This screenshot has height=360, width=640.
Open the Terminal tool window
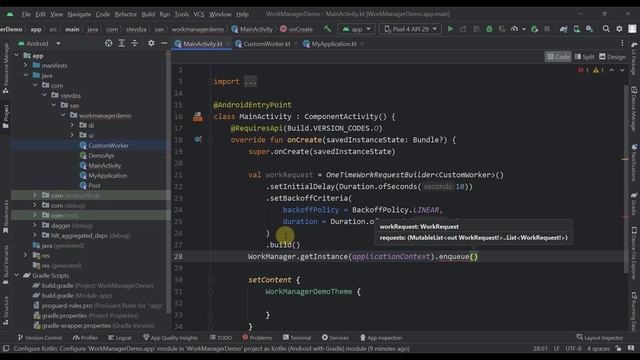297,338
